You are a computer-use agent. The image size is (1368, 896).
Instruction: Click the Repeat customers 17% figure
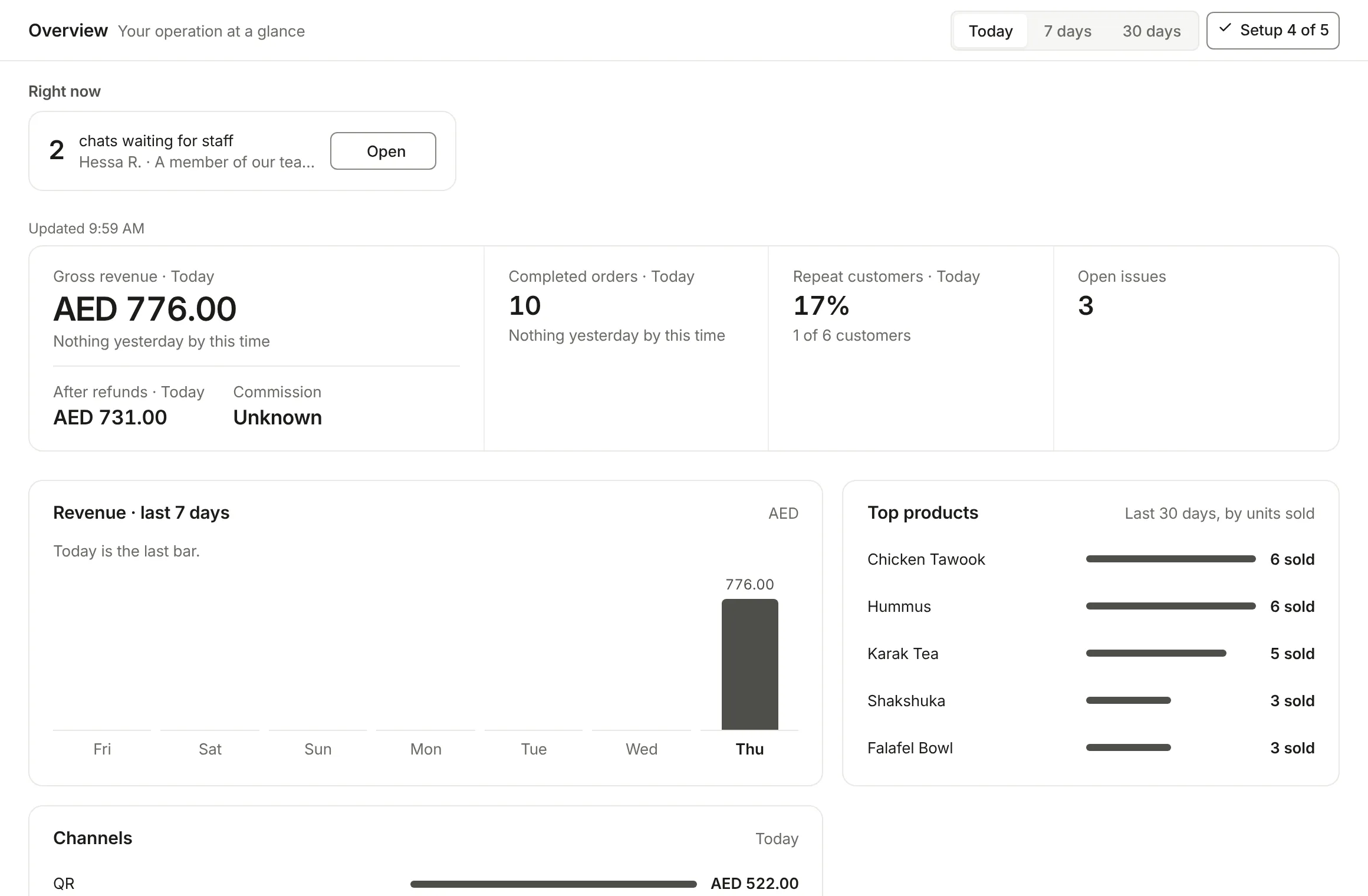[821, 305]
